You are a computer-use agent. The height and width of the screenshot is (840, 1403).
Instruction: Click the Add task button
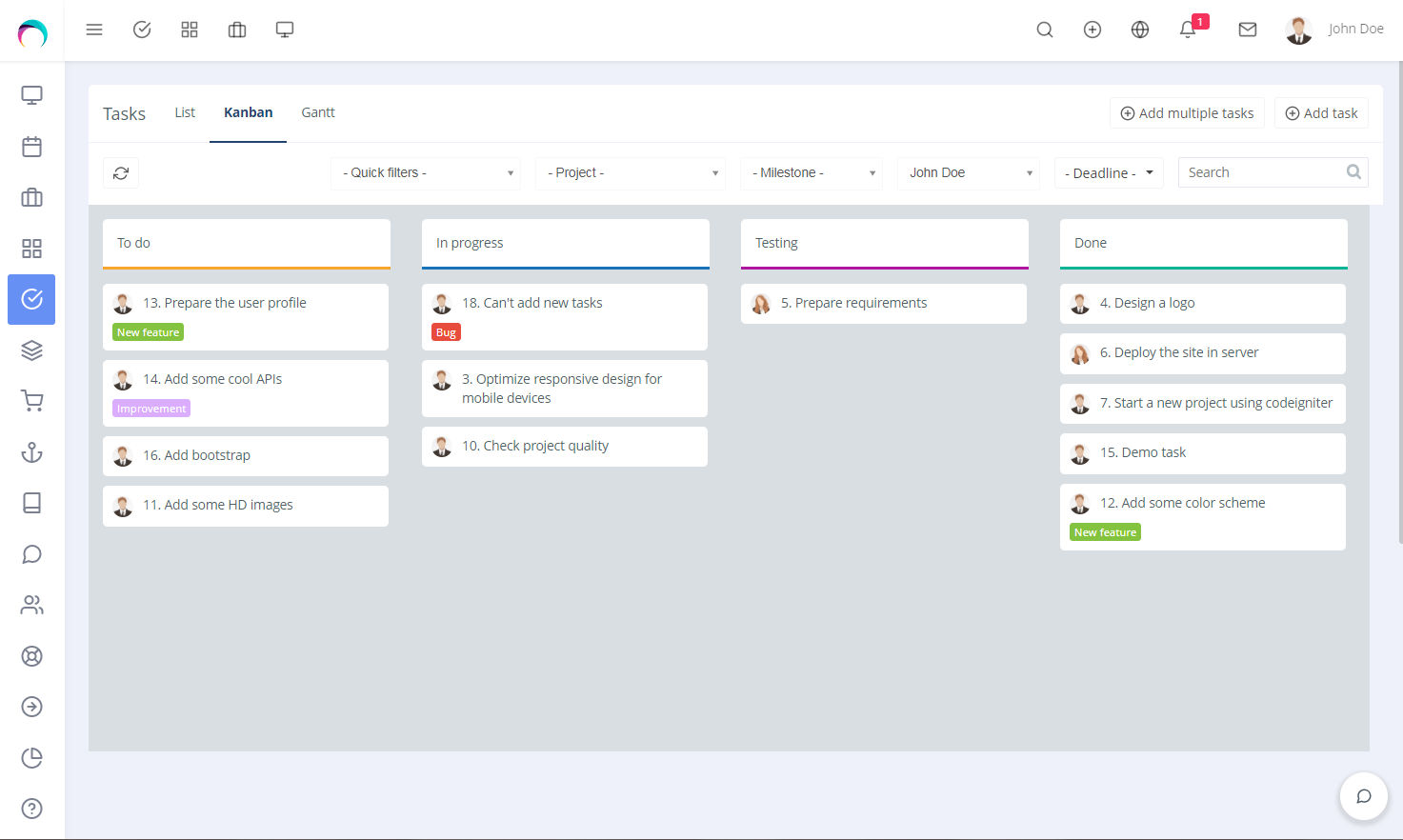coord(1321,112)
